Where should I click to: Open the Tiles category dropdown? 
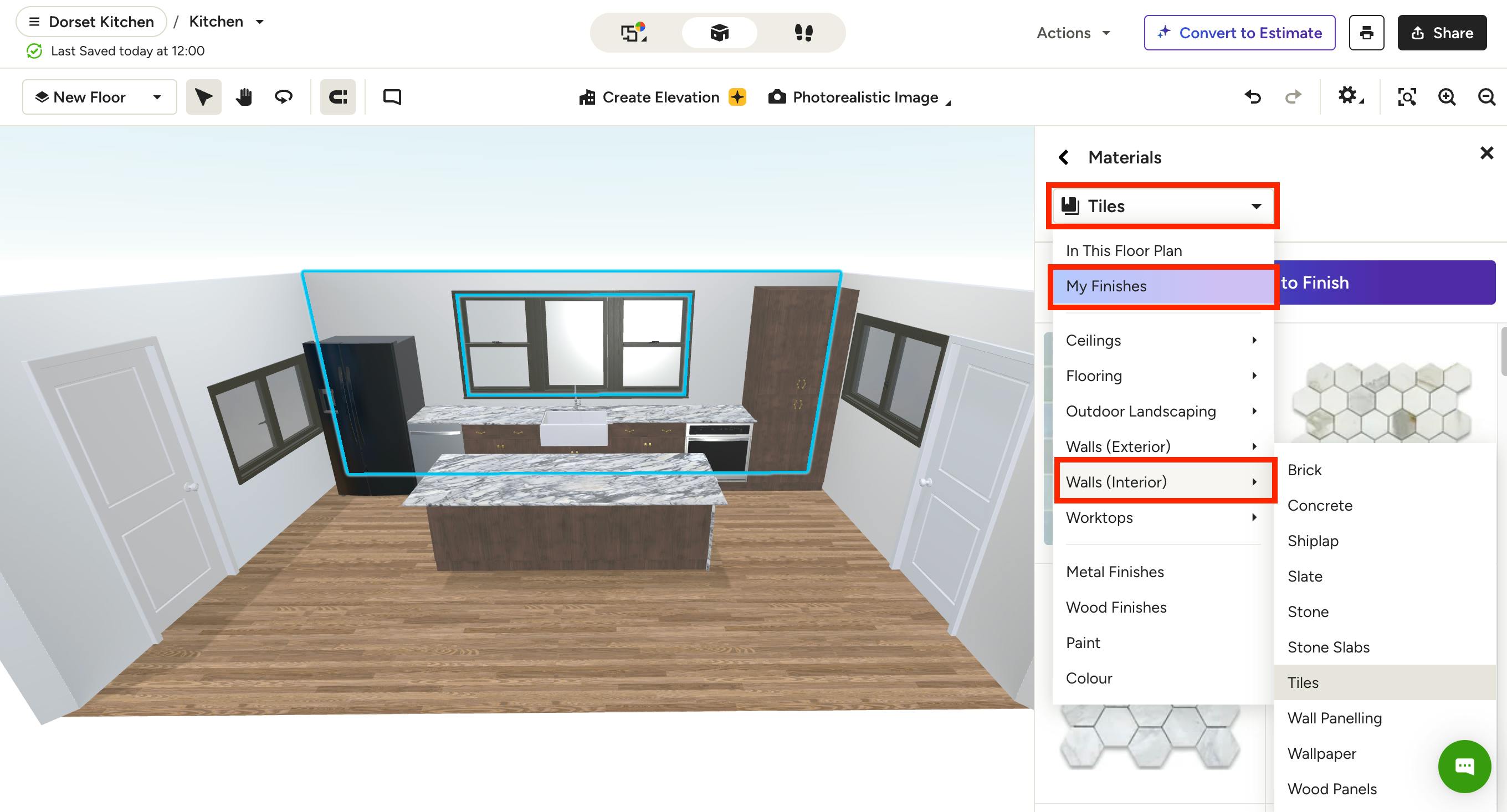tap(1162, 206)
